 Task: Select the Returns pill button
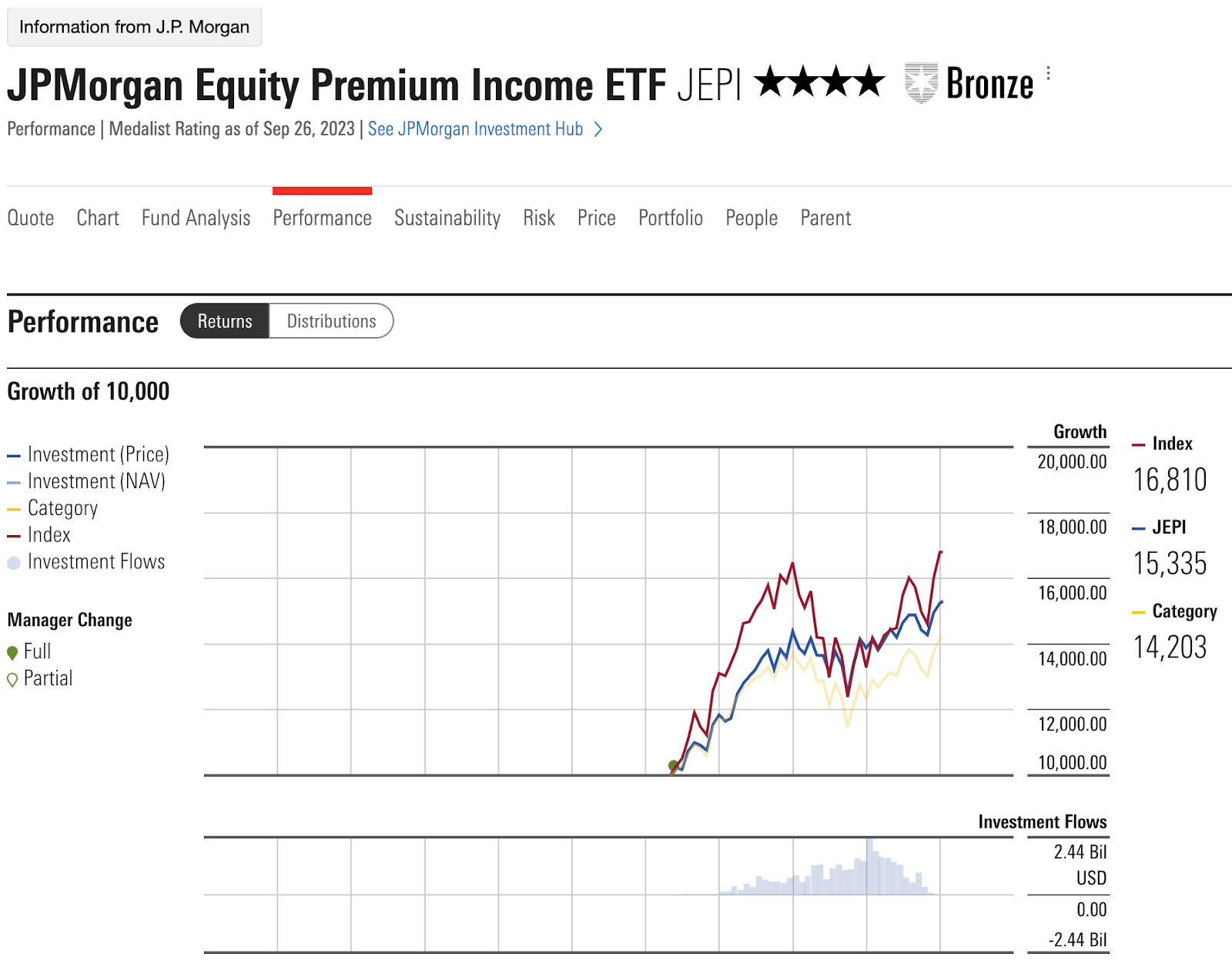pyautogui.click(x=225, y=321)
